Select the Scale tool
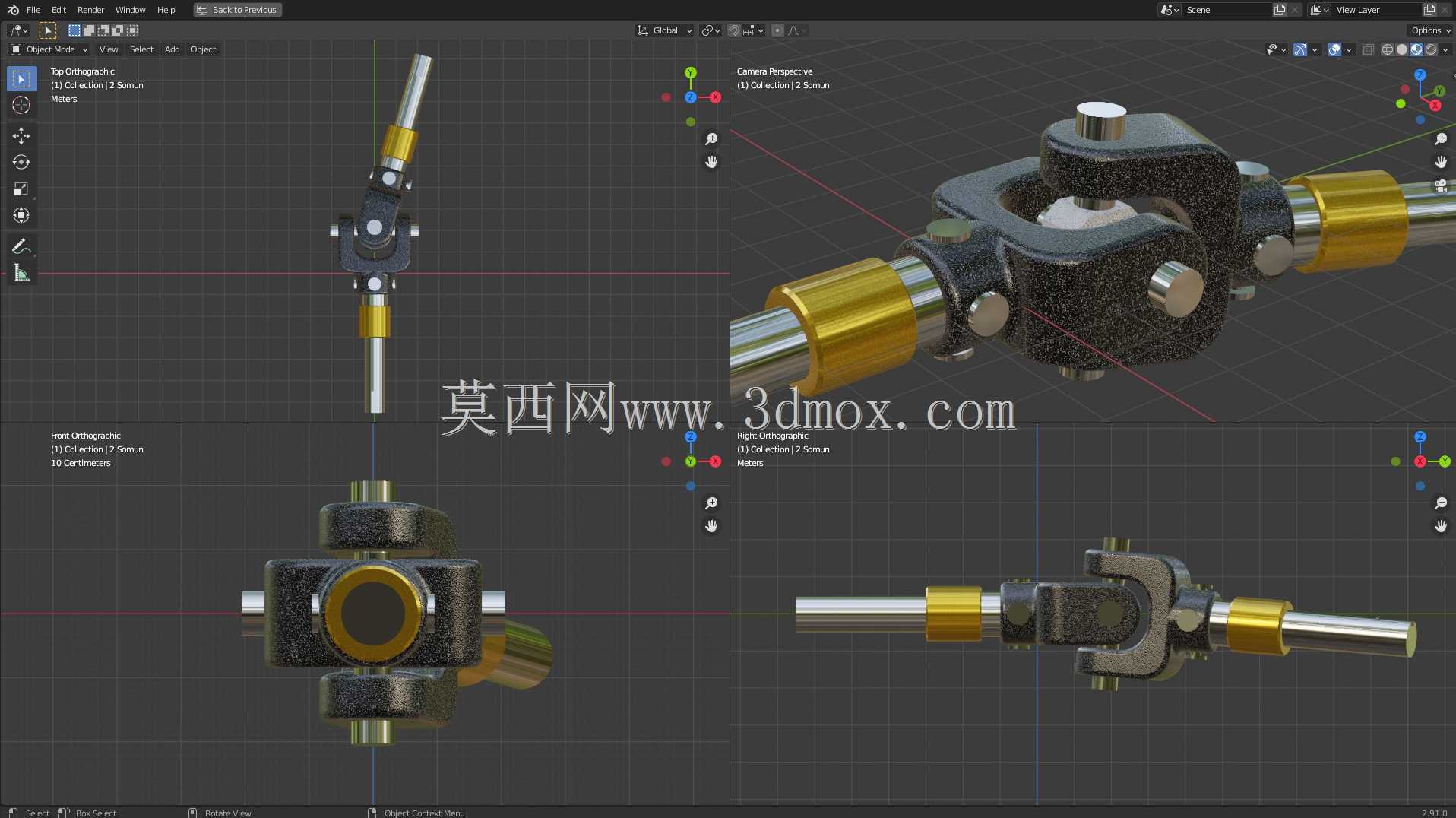The image size is (1456, 818). (21, 189)
